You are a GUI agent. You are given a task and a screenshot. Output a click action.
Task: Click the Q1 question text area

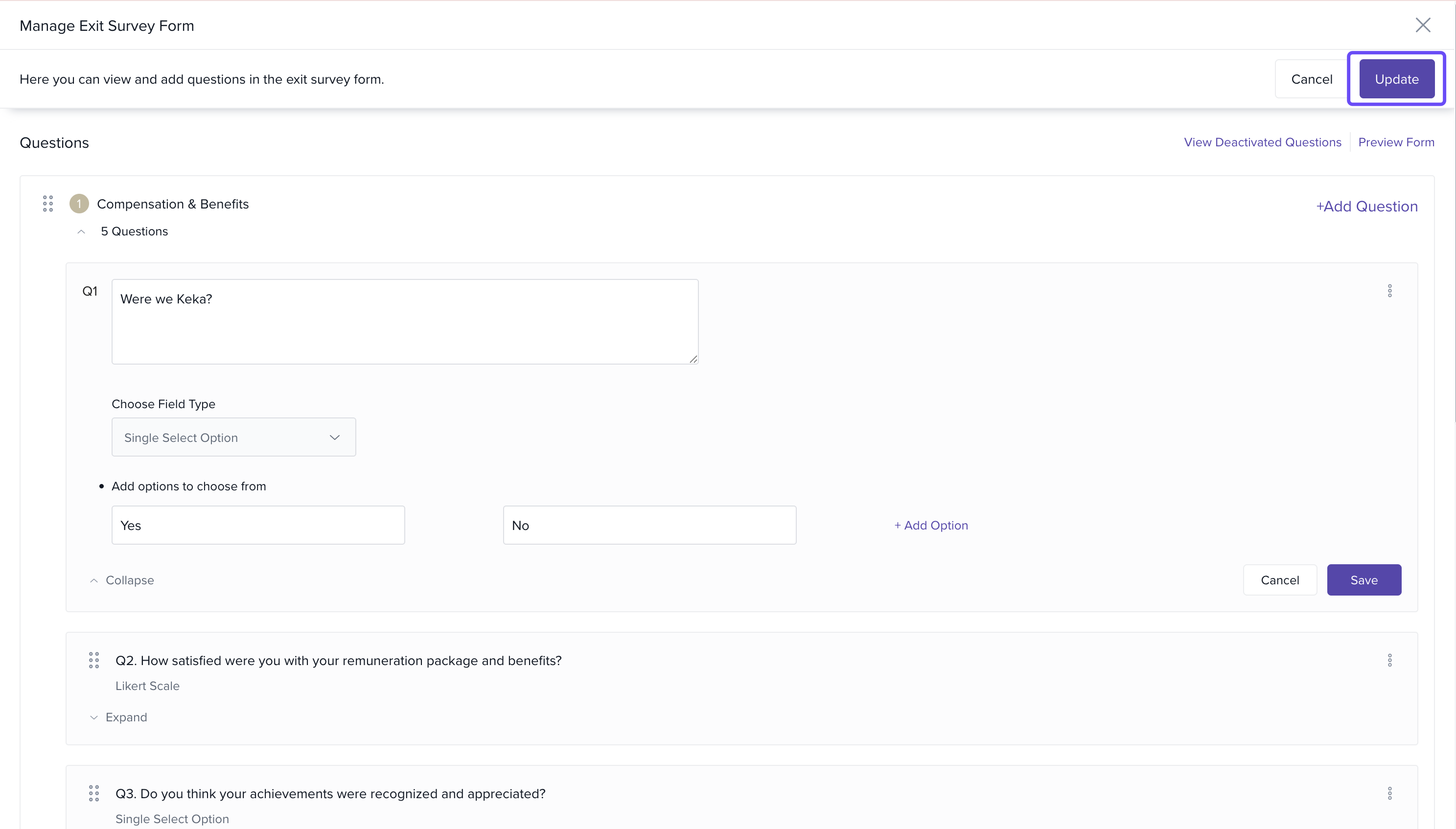click(404, 322)
